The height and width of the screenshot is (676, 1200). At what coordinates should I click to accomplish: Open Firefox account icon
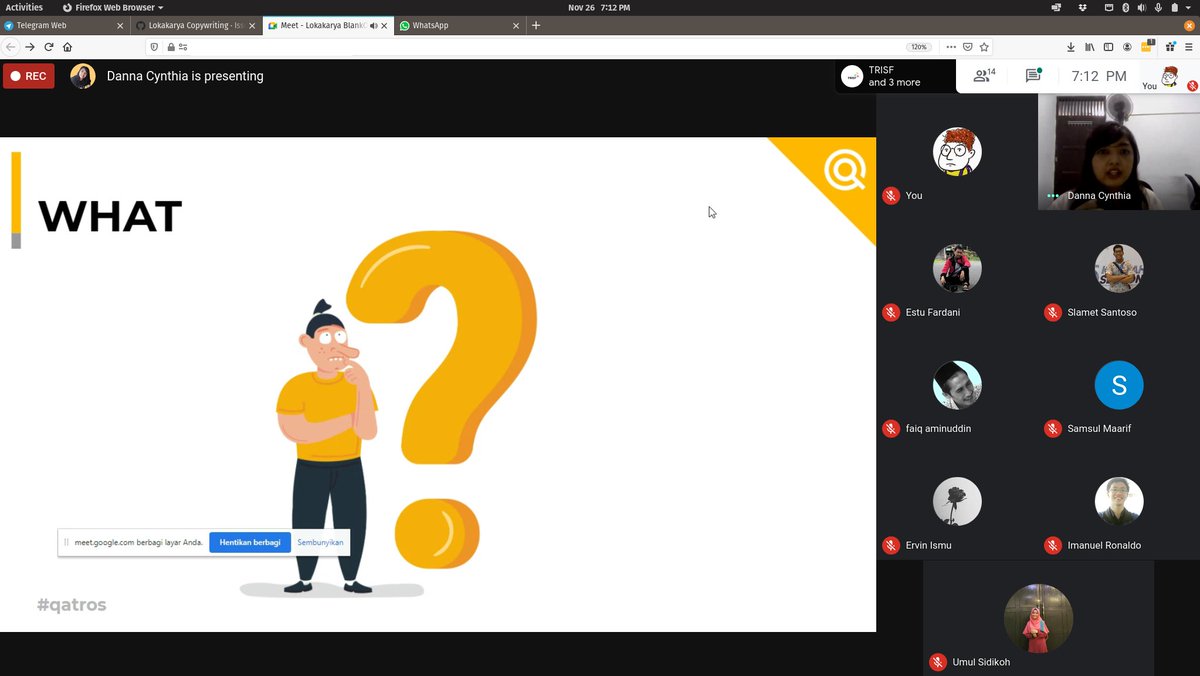tap(1127, 47)
